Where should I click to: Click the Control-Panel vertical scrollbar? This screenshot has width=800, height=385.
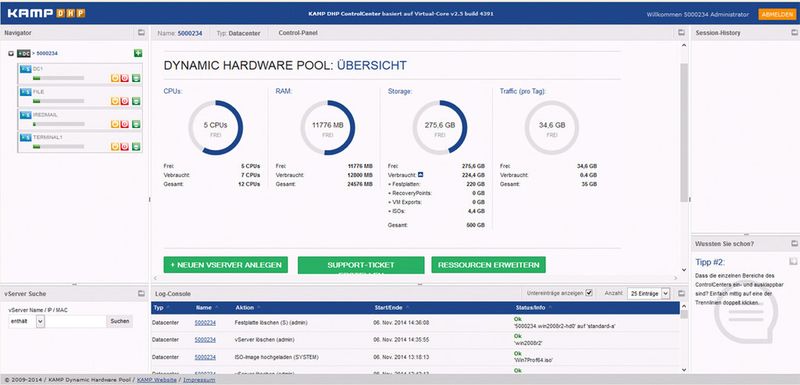684,133
